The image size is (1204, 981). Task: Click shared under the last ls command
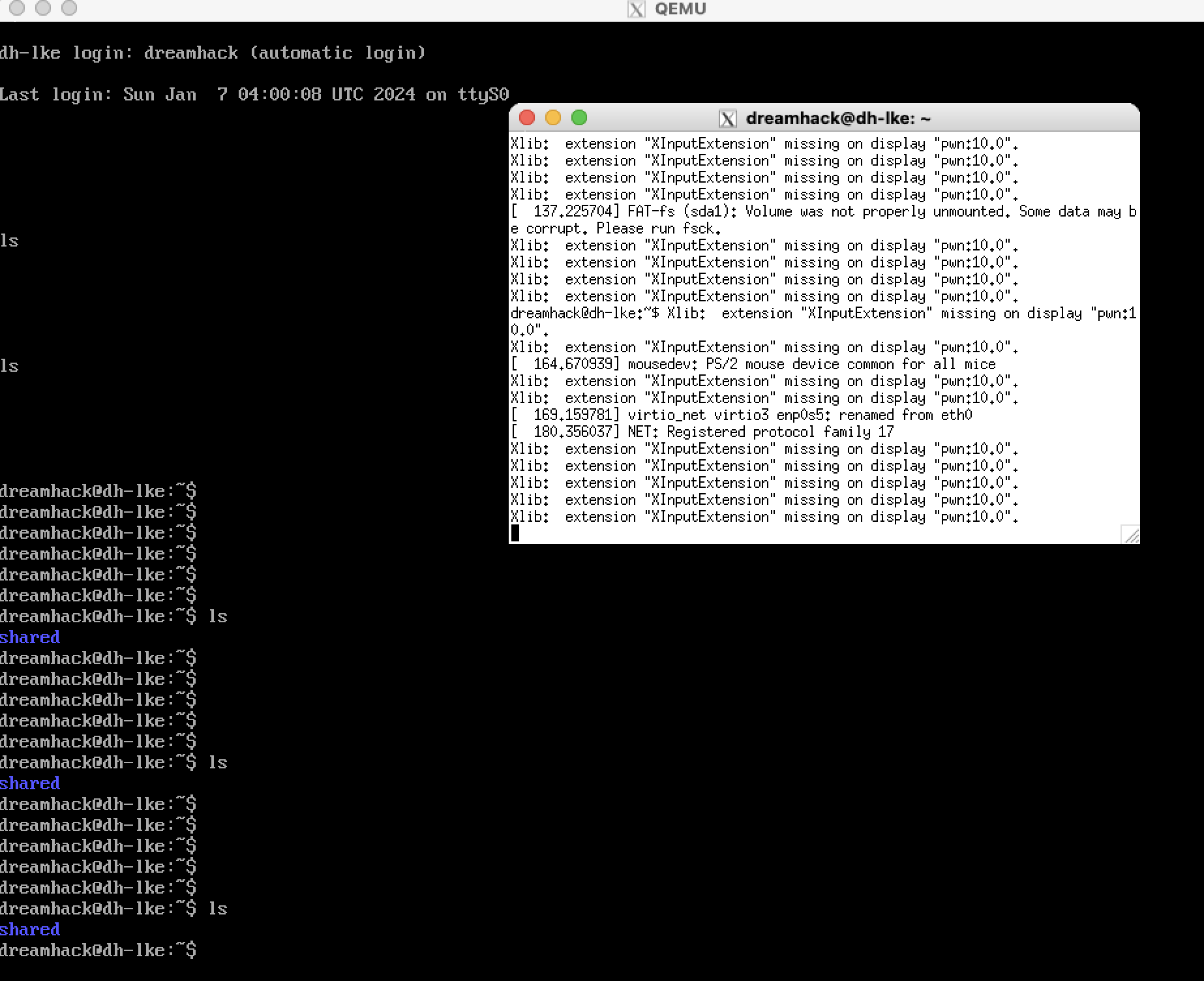(x=29, y=929)
